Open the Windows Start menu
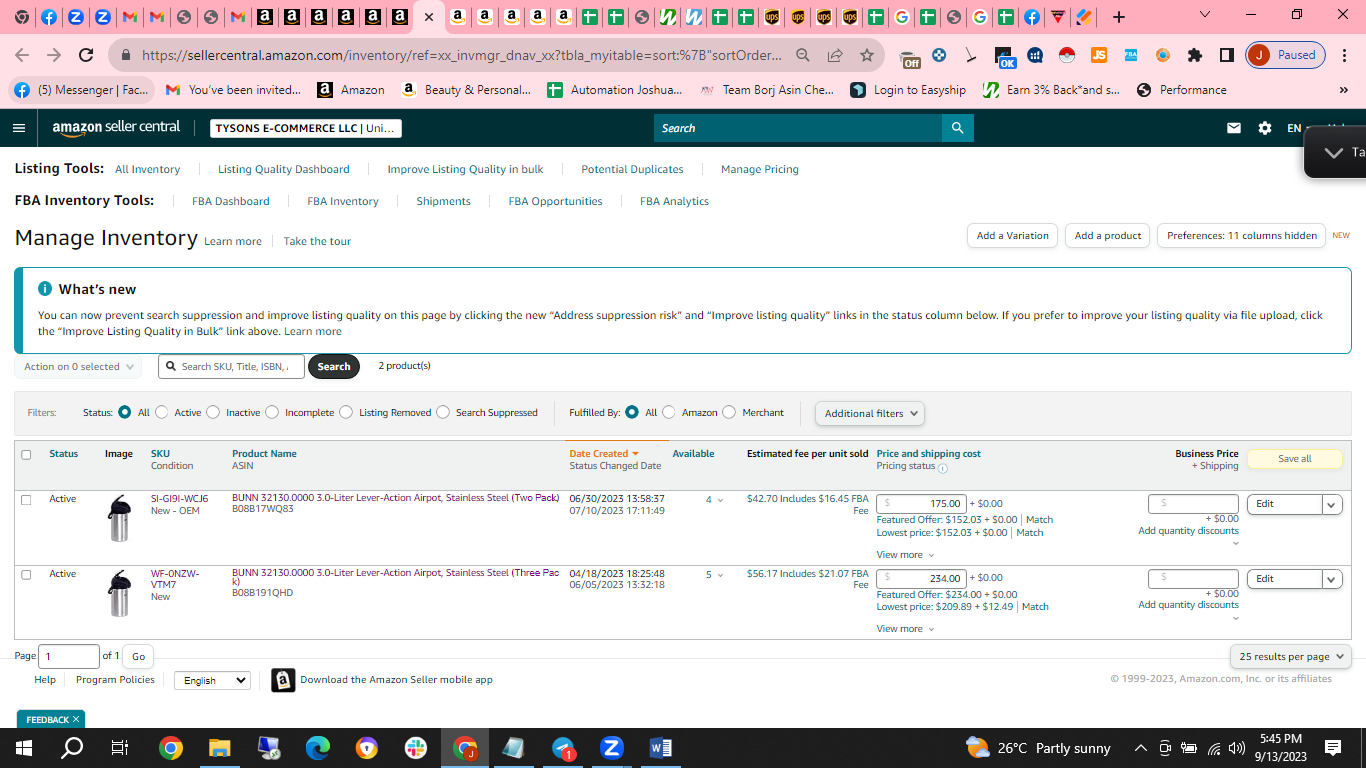This screenshot has height=768, width=1366. tap(24, 748)
